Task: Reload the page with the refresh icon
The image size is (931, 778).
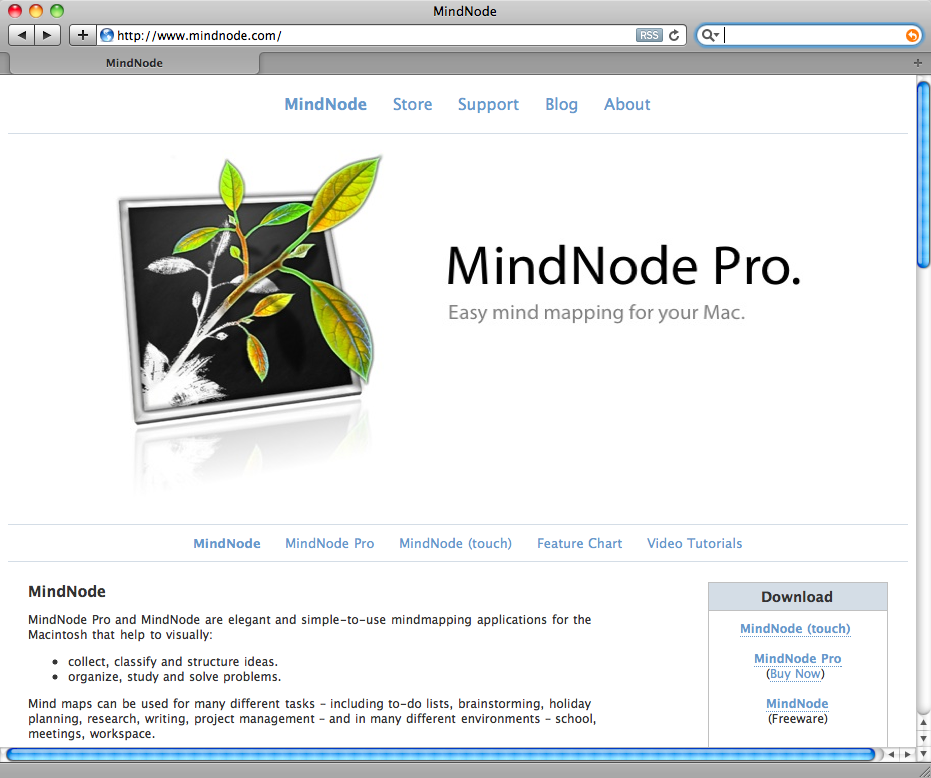Action: pos(674,35)
